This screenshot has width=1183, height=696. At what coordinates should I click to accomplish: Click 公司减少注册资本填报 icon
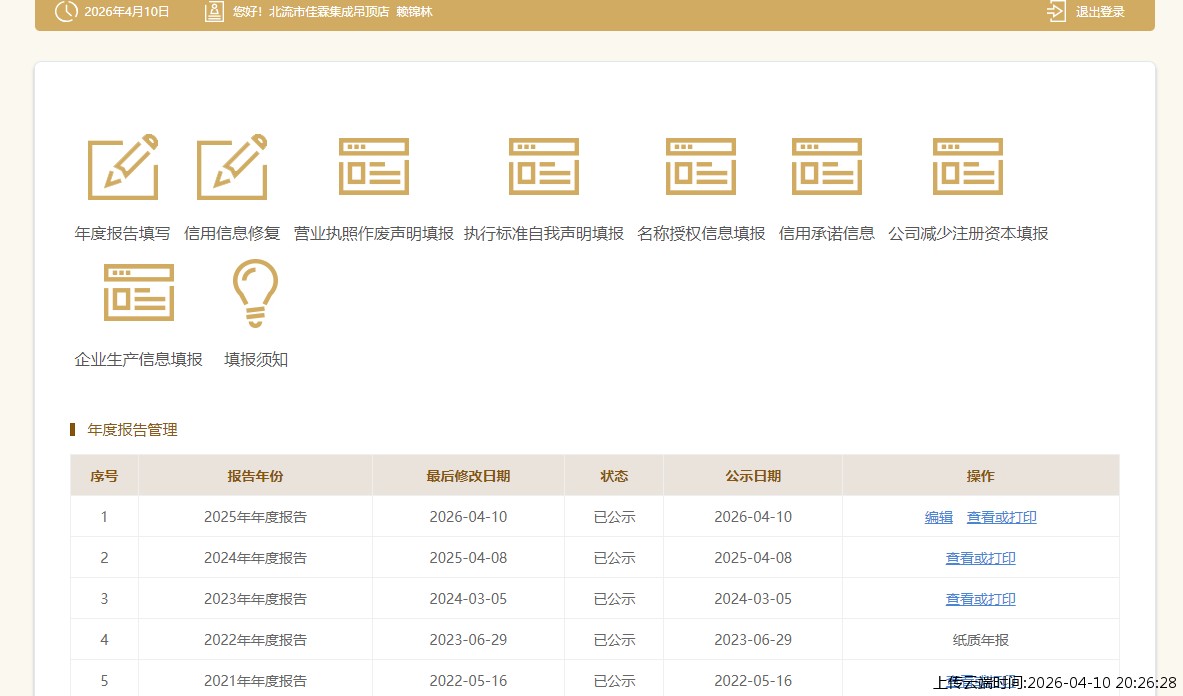coord(968,166)
